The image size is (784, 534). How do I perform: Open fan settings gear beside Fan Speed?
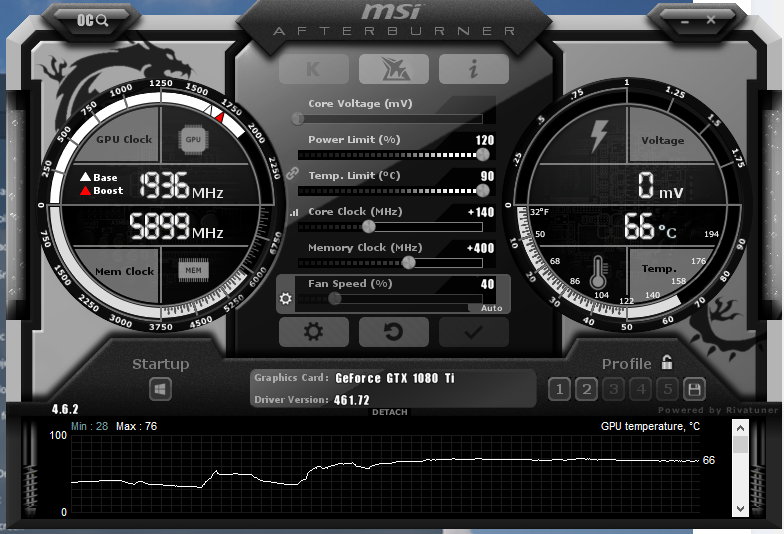[286, 298]
